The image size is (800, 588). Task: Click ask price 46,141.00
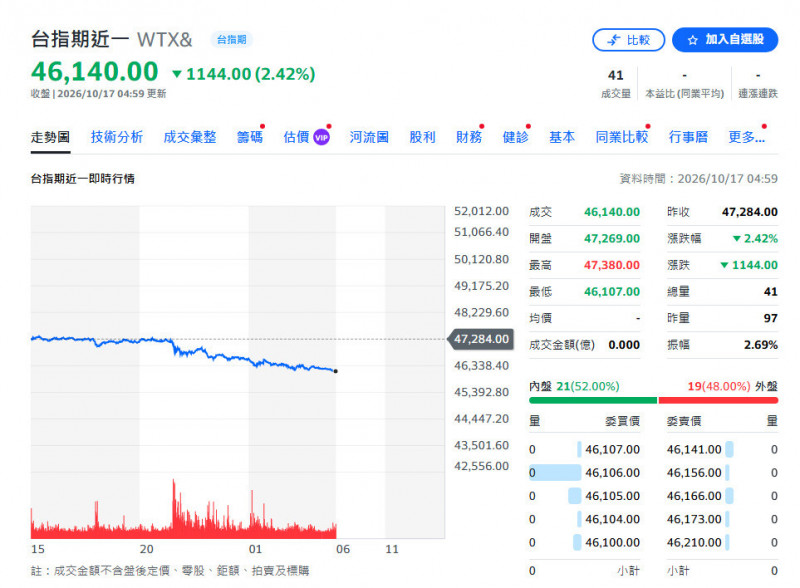pyautogui.click(x=694, y=450)
